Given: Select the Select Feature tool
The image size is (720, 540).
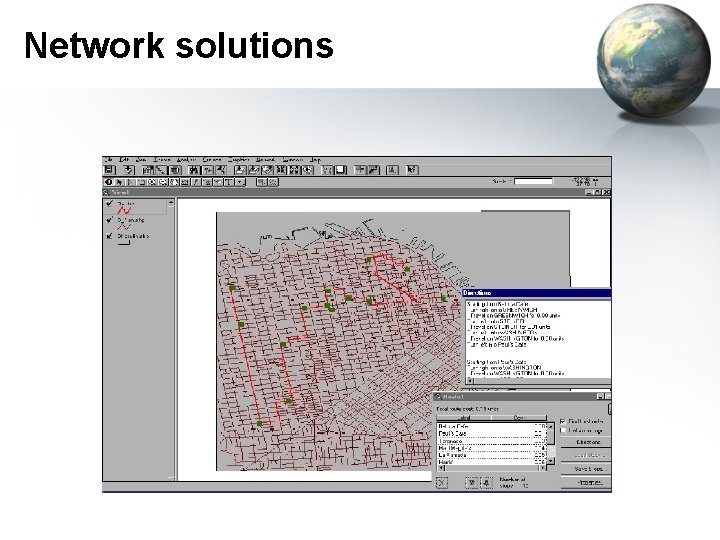Looking at the screenshot, I should [141, 182].
